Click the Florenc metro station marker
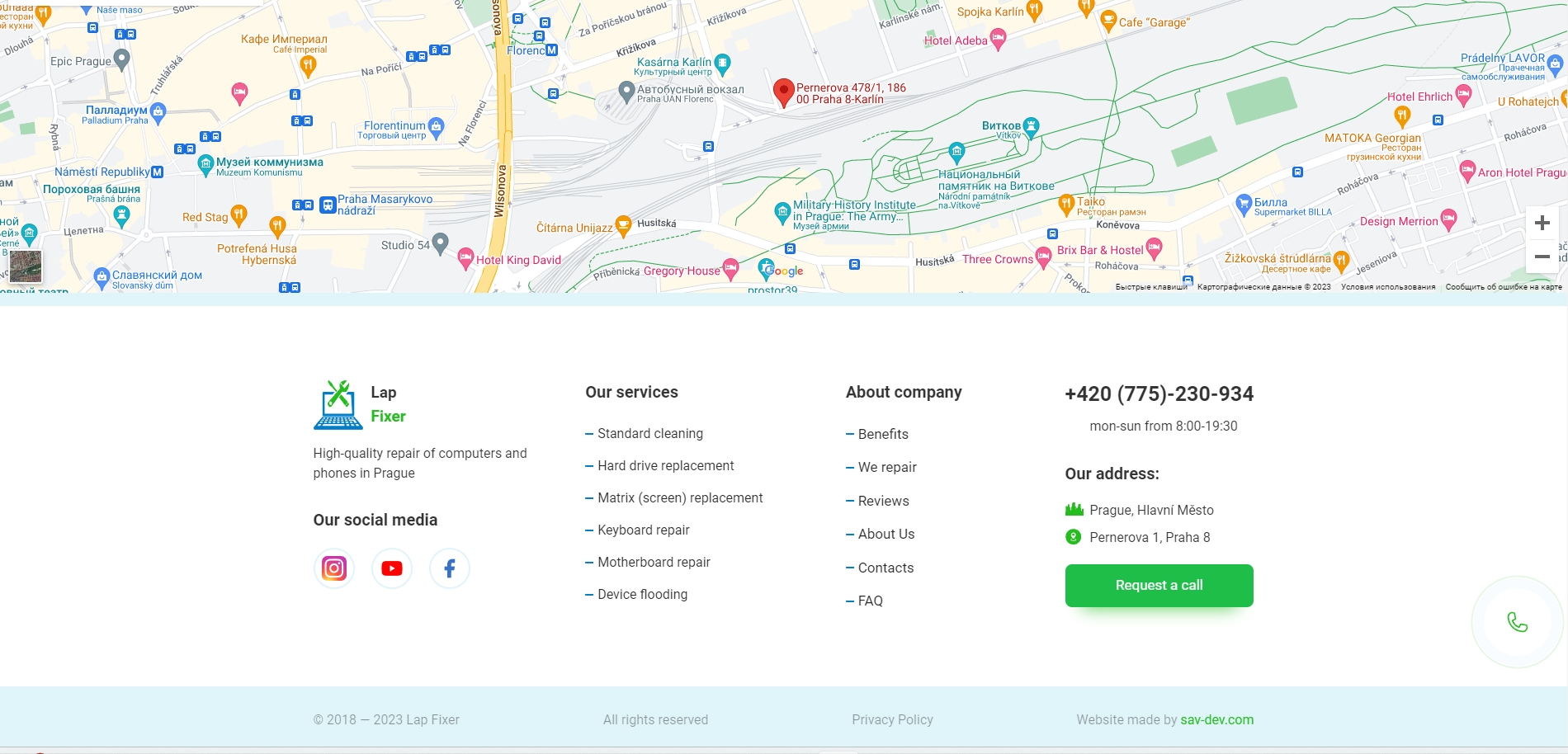This screenshot has width=1568, height=754. tap(551, 50)
